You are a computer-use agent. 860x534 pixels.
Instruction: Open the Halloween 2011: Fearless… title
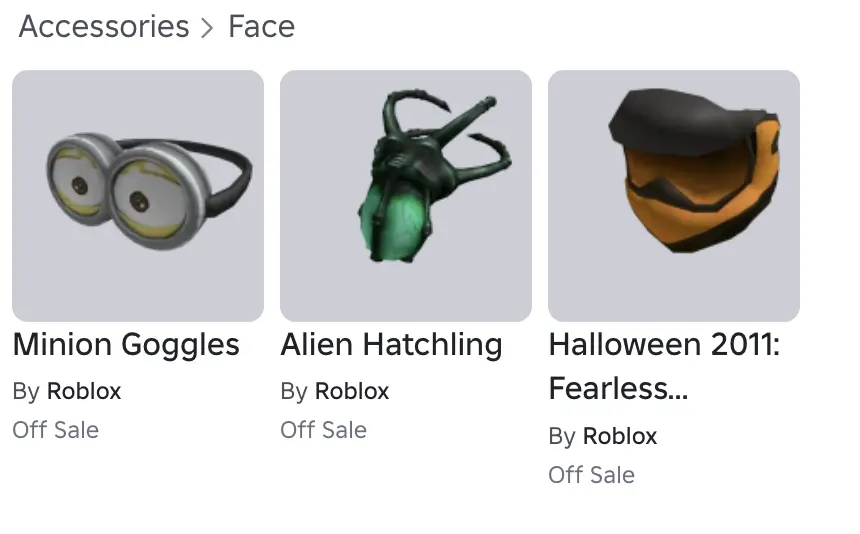[x=664, y=345]
